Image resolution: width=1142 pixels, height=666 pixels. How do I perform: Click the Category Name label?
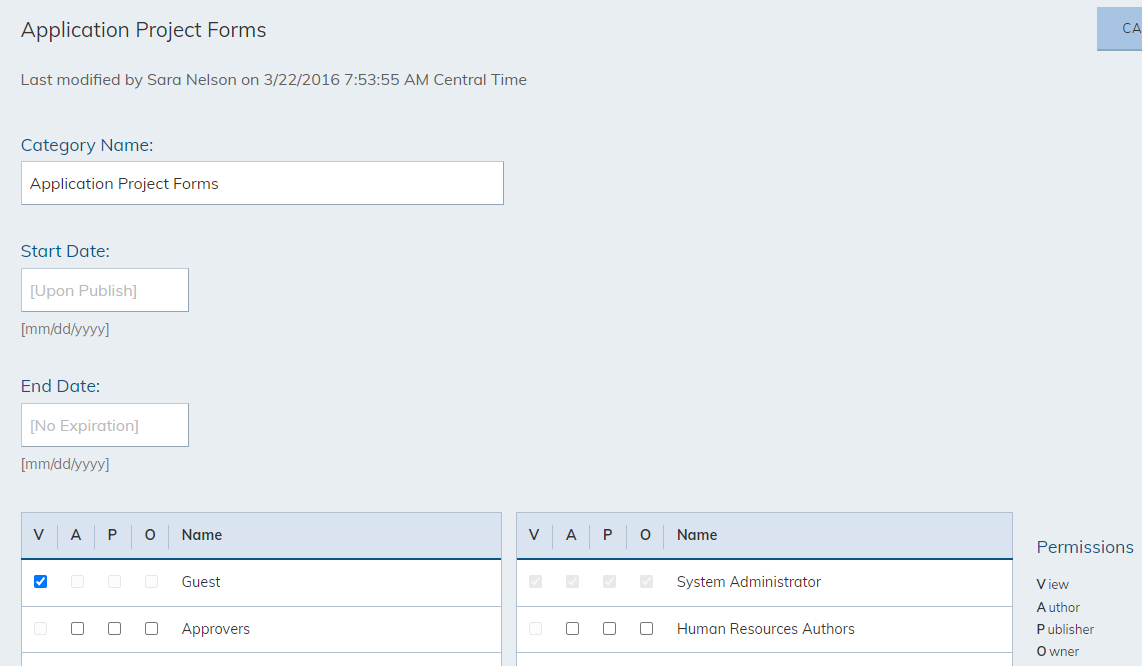[x=87, y=145]
